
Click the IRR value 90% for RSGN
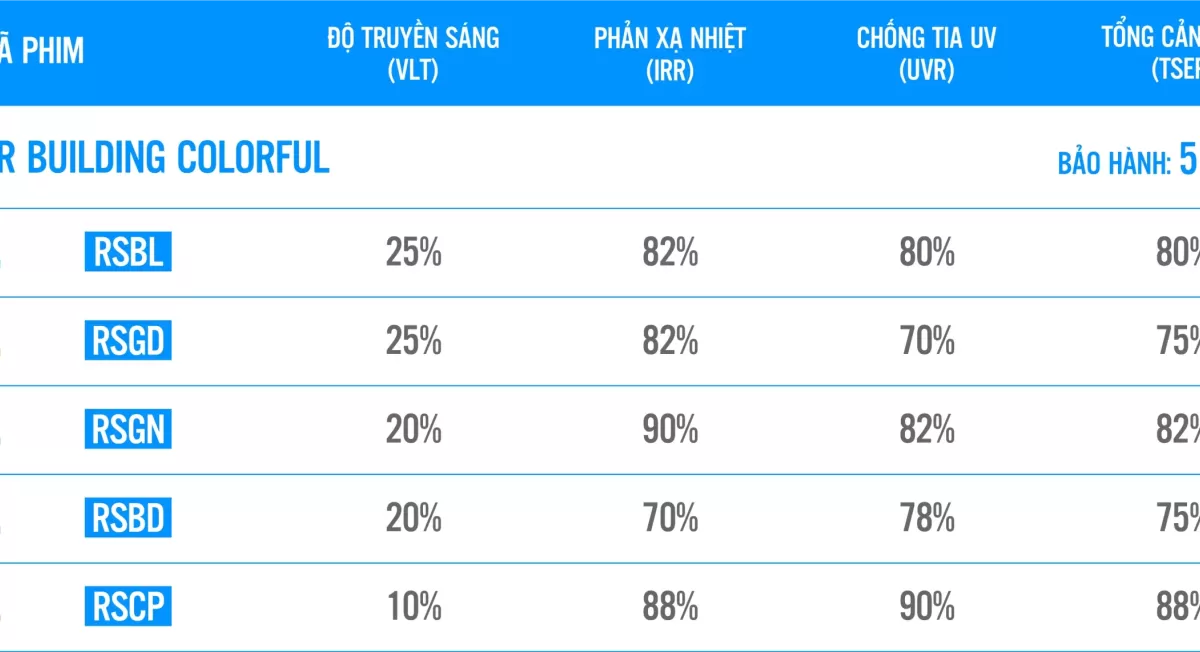tap(670, 430)
